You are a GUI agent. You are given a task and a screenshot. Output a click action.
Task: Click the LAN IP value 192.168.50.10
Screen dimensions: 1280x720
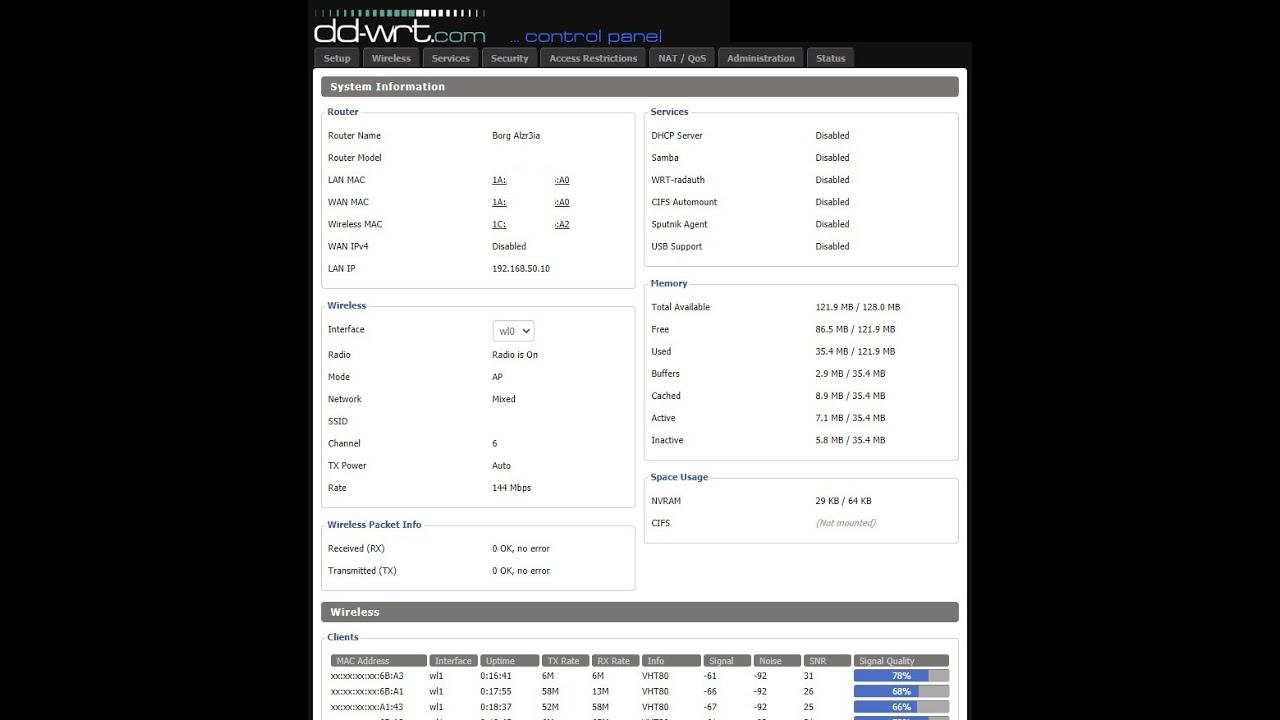point(521,269)
